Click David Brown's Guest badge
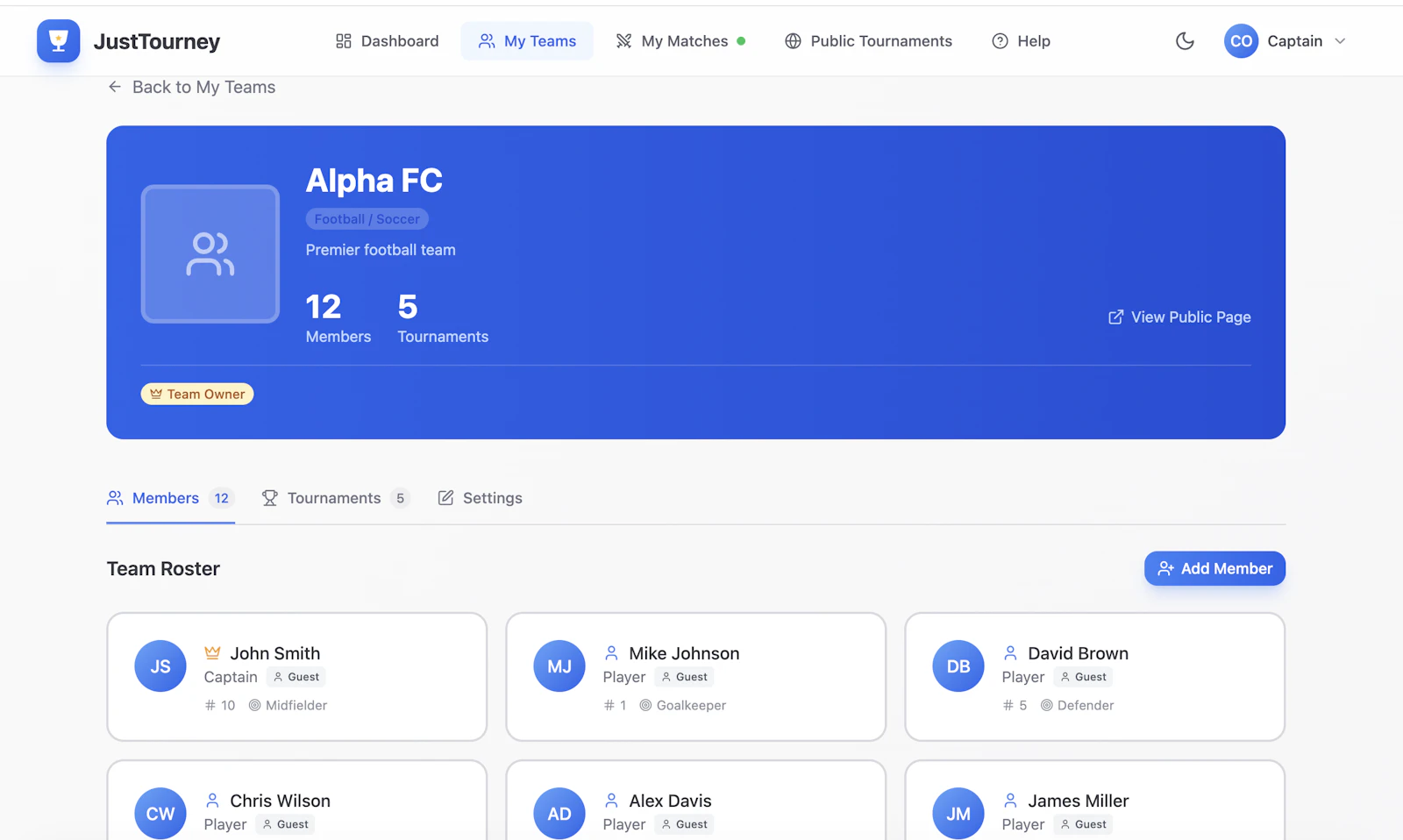 pyautogui.click(x=1084, y=677)
